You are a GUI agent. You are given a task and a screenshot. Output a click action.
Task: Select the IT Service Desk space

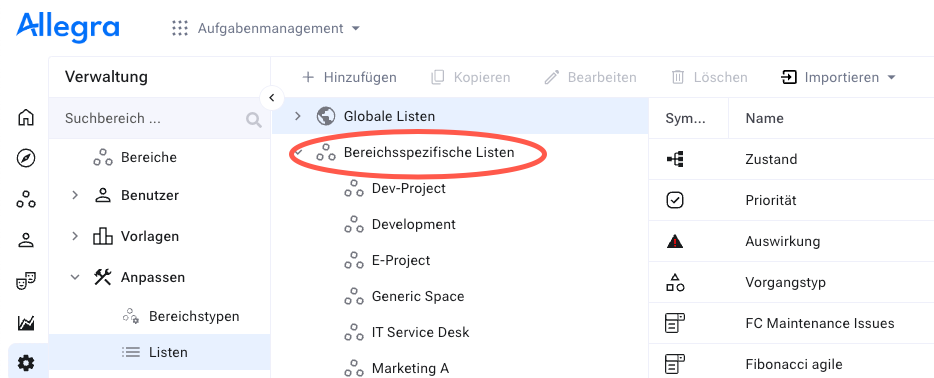coord(421,332)
